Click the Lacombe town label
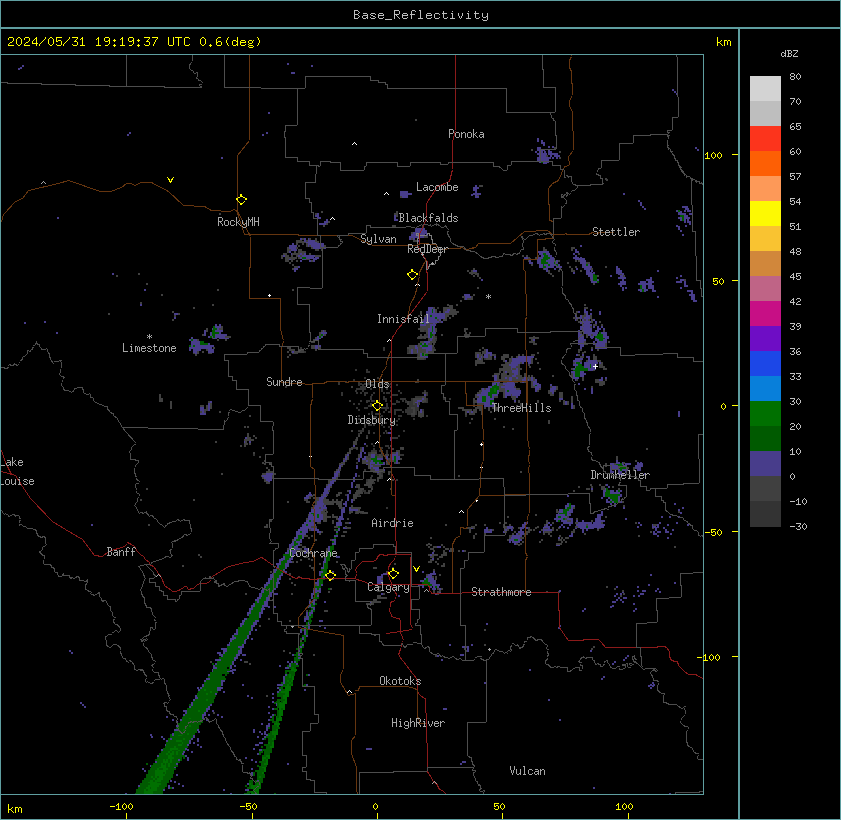Image resolution: width=841 pixels, height=820 pixels. (x=437, y=187)
